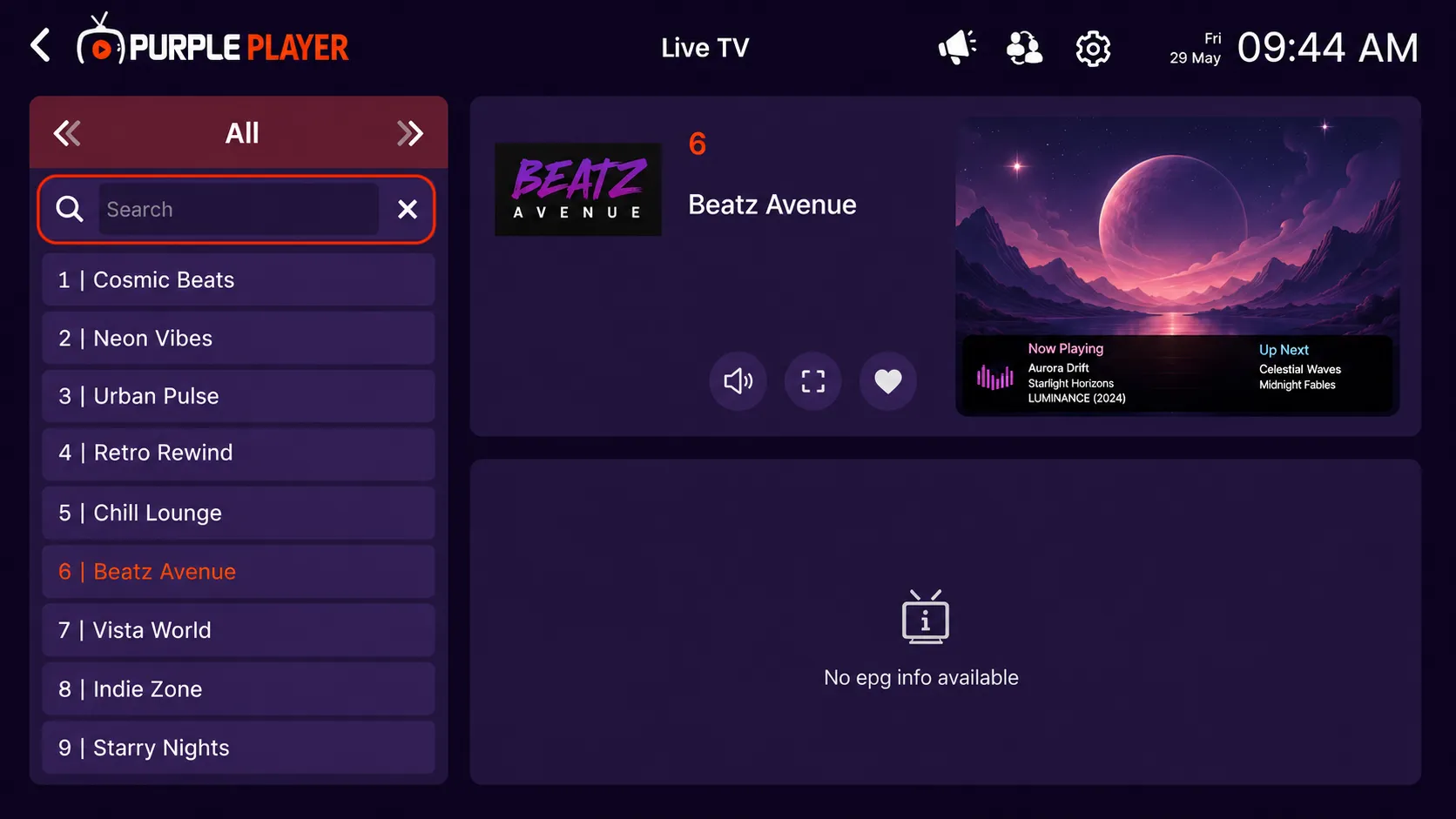Focus the channel Search field
Image resolution: width=1456 pixels, height=819 pixels.
pyautogui.click(x=239, y=209)
